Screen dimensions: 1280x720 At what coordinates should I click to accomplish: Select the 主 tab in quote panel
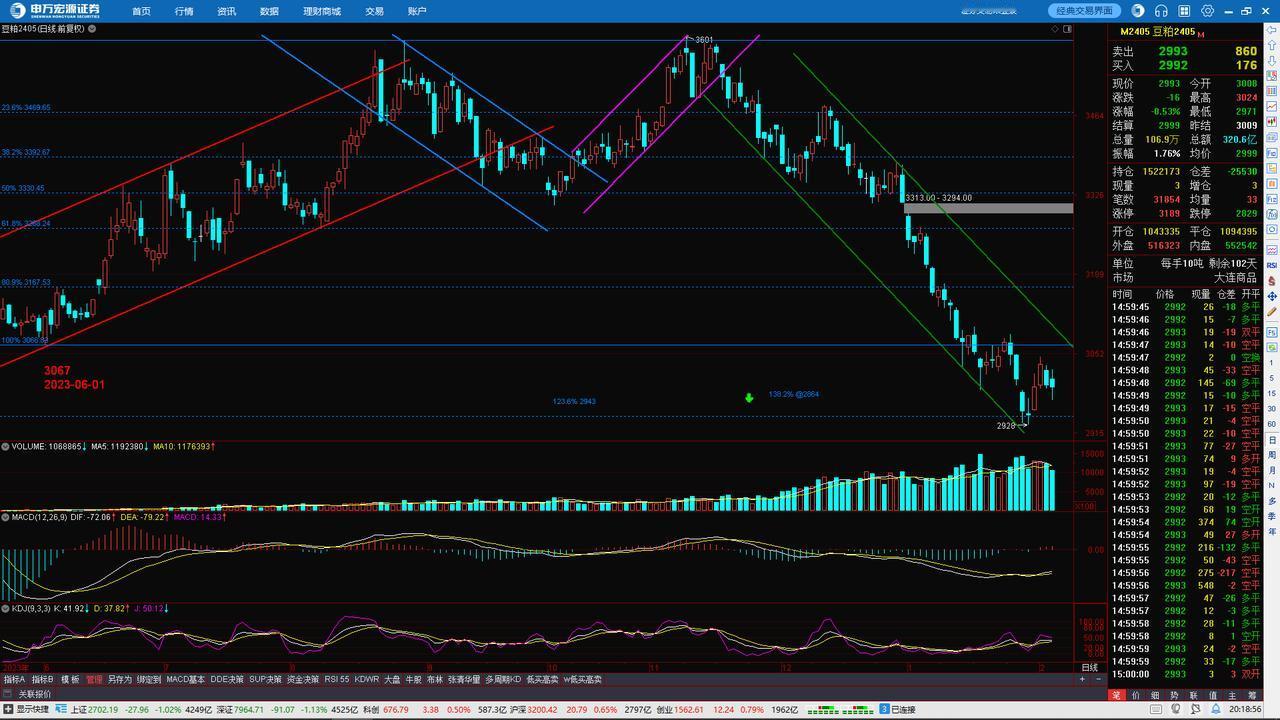[x=1231, y=695]
